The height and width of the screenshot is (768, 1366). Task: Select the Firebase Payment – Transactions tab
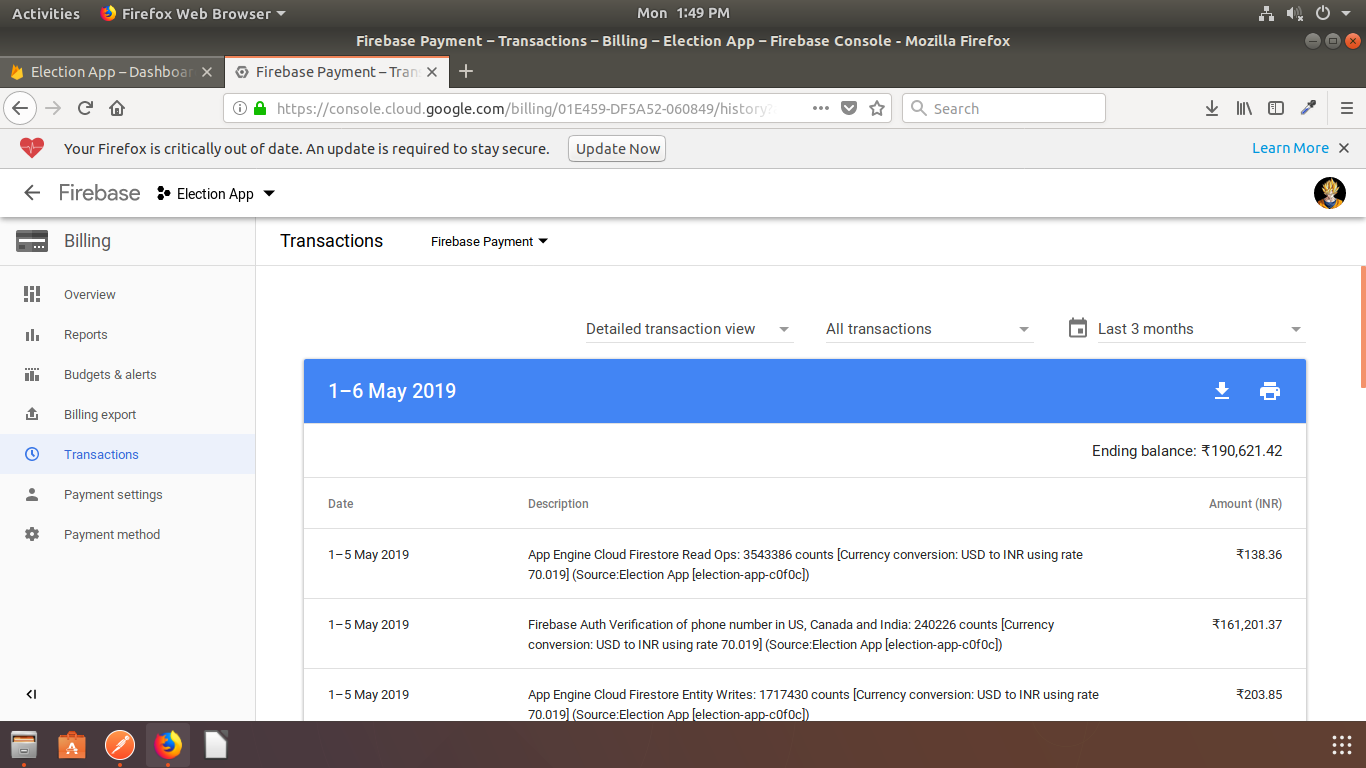pyautogui.click(x=336, y=72)
